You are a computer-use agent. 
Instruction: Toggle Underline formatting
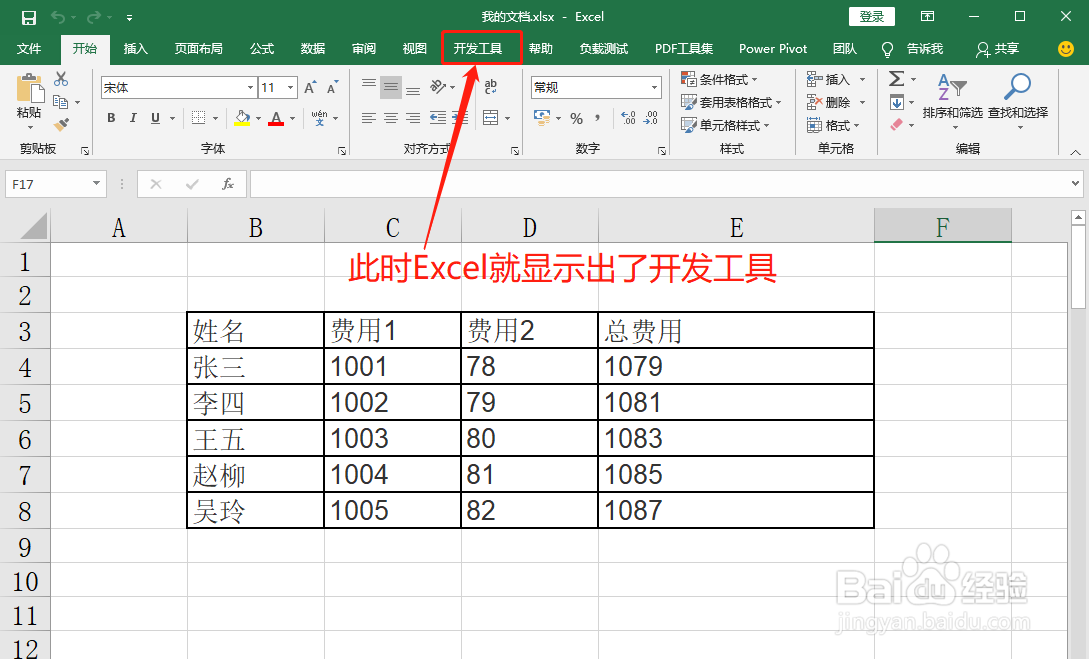point(155,118)
